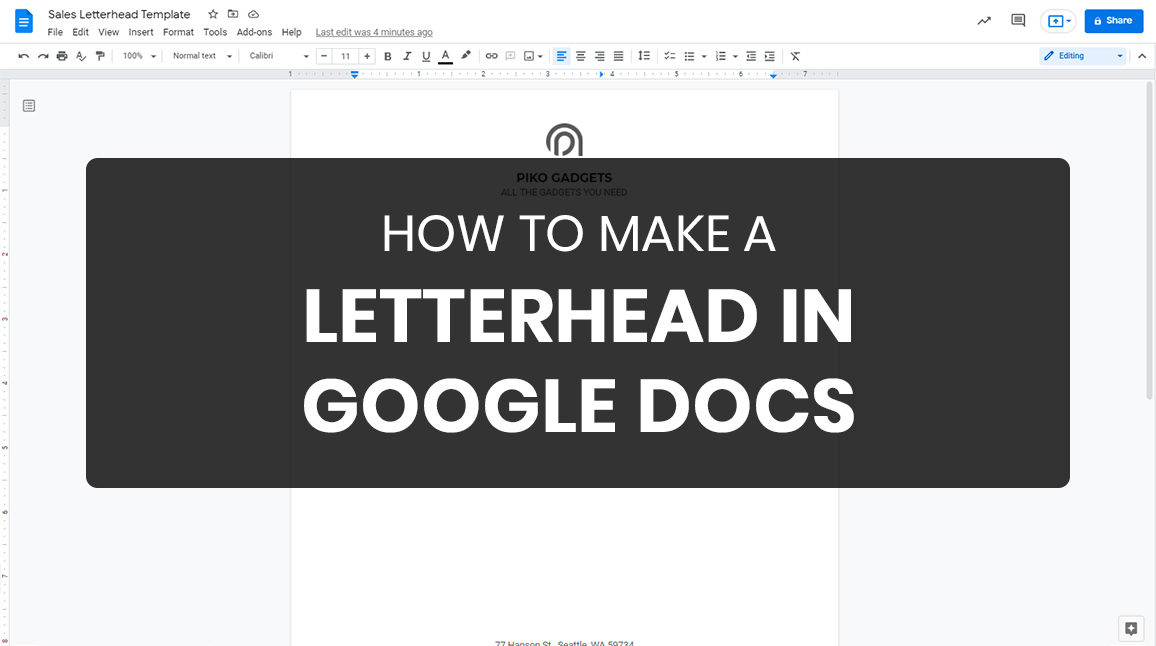The image size is (1156, 646).
Task: Open the Insert menu
Action: 140,31
